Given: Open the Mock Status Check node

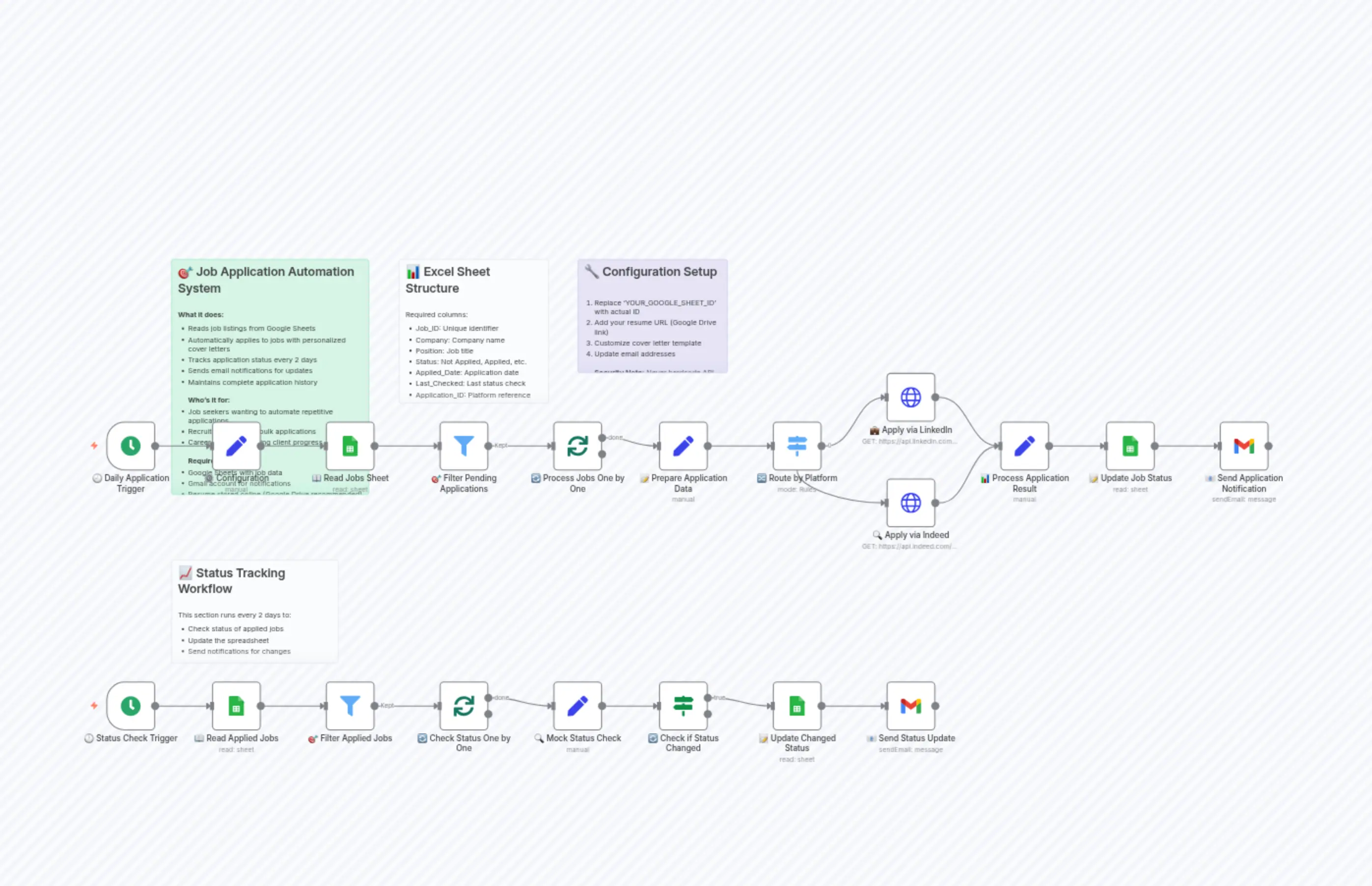Looking at the screenshot, I should coord(577,706).
